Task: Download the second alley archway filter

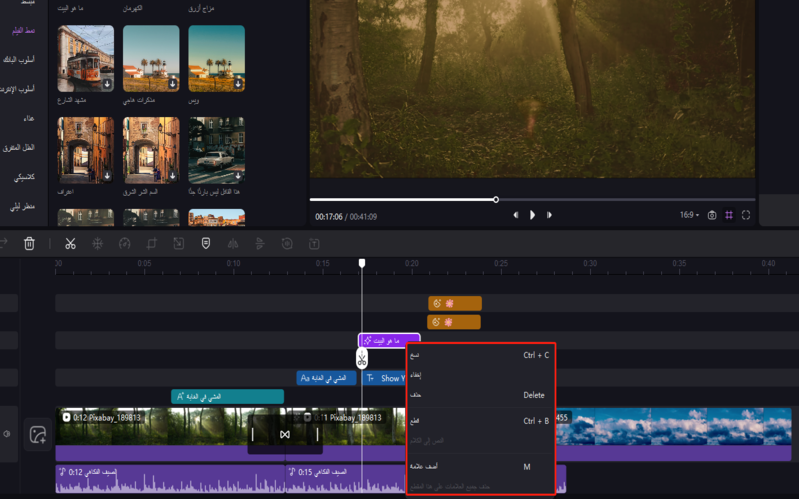Action: click(173, 176)
